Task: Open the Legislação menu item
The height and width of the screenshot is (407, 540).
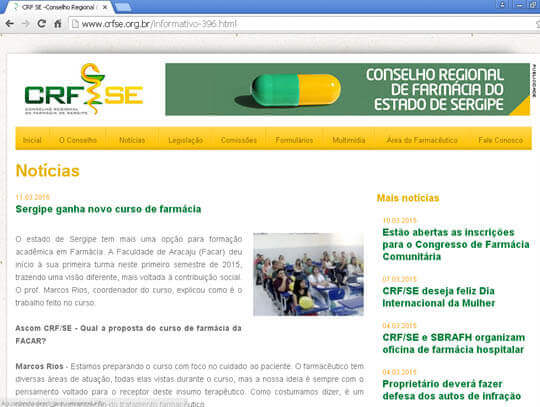Action: coord(185,140)
